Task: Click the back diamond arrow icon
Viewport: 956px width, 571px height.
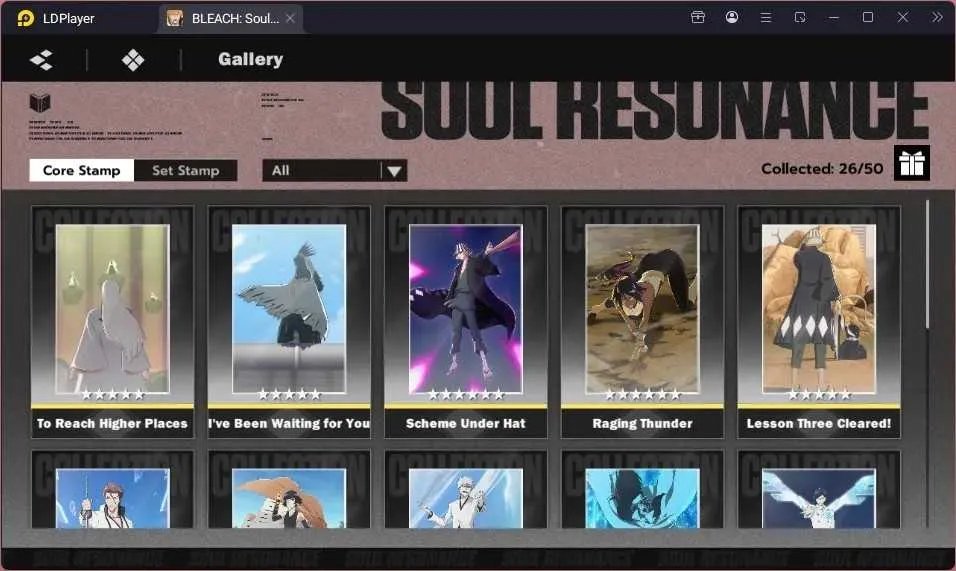Action: pos(41,60)
